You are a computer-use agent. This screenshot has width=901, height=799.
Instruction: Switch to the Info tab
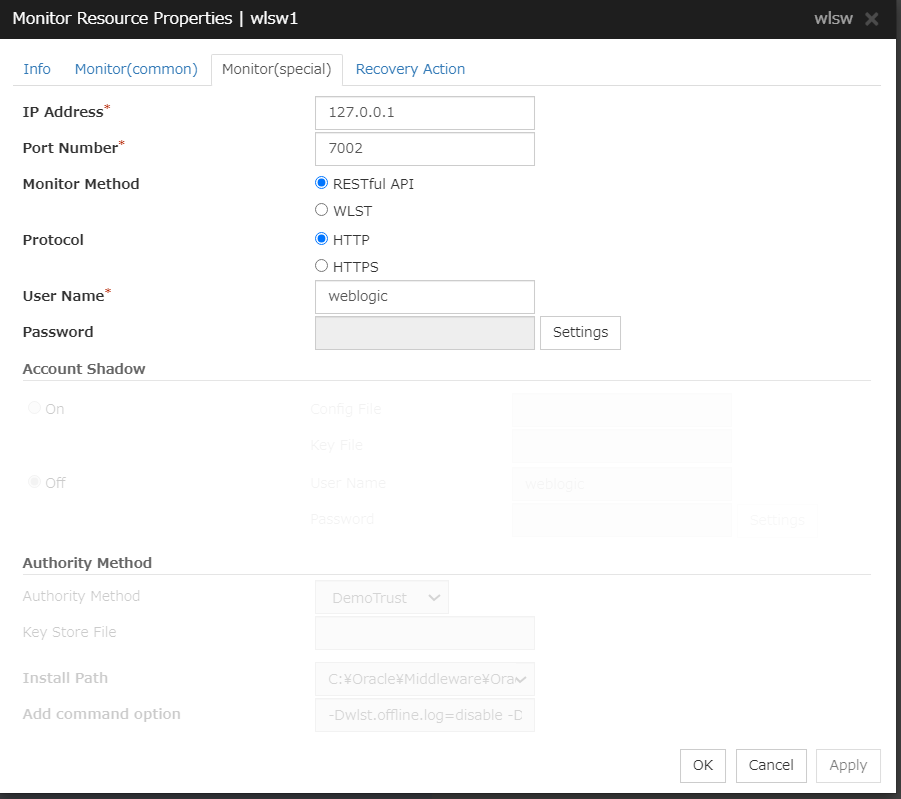(37, 69)
